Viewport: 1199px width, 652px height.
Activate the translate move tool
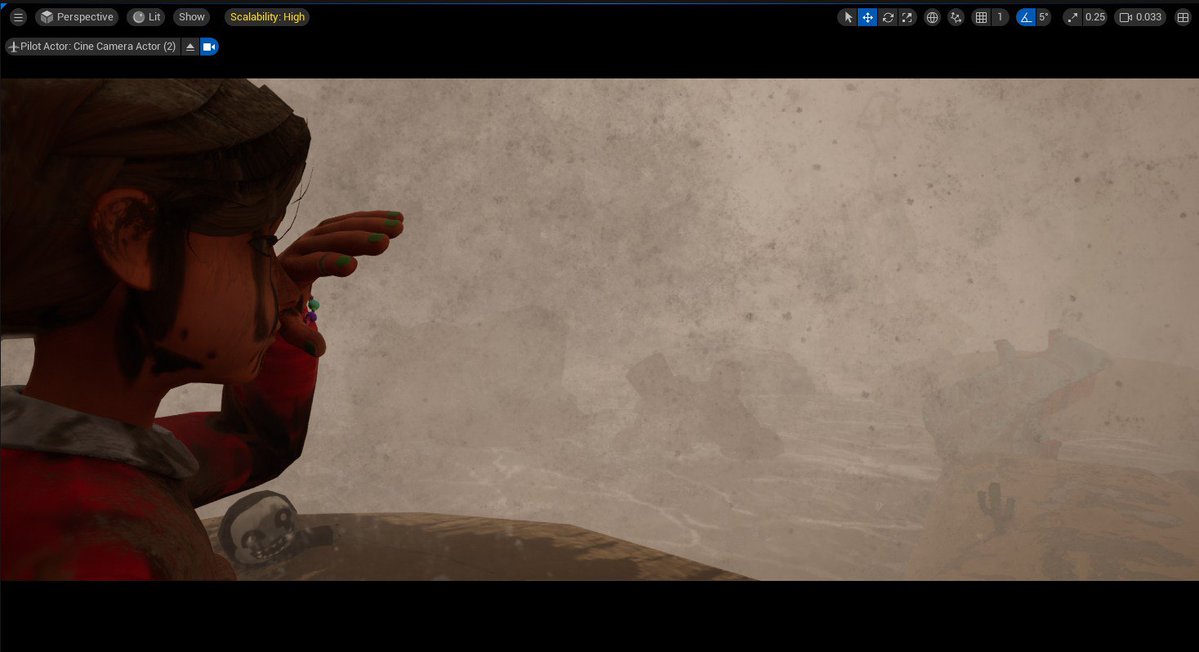867,17
